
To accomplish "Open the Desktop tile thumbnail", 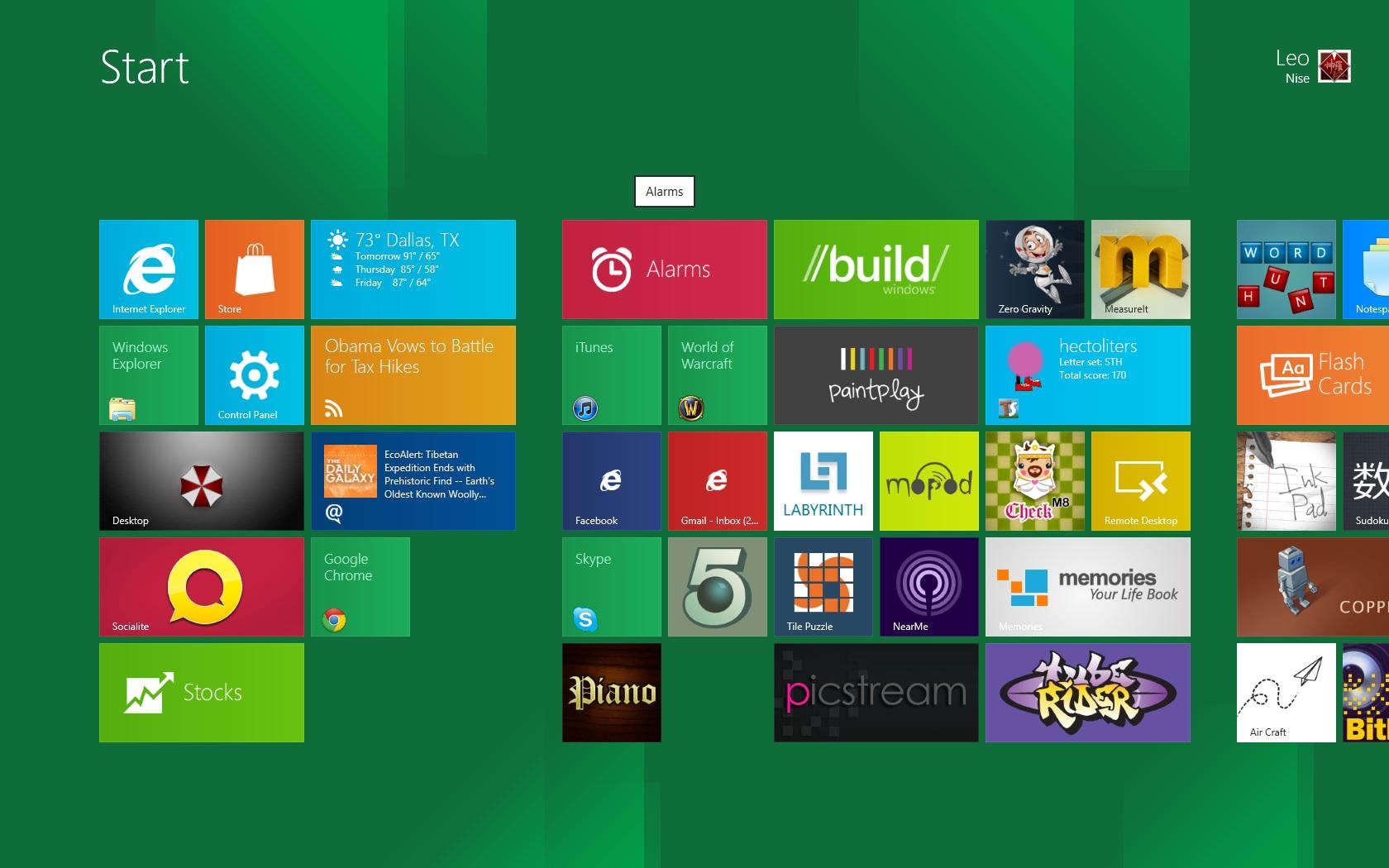I will tap(202, 481).
